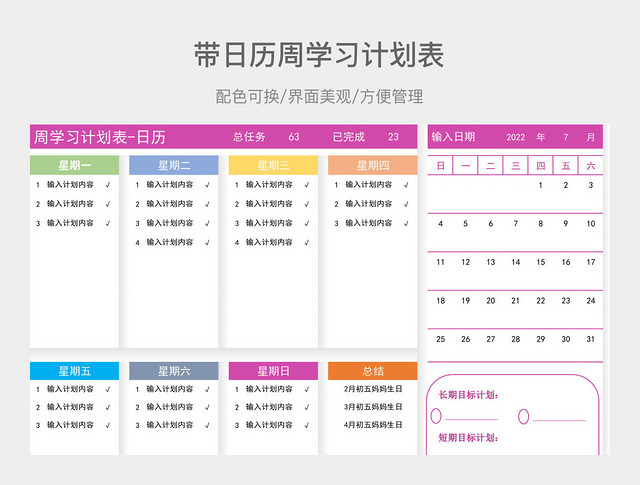The image size is (640, 485).
Task: Click the 输入日期 label
Action: tap(453, 137)
